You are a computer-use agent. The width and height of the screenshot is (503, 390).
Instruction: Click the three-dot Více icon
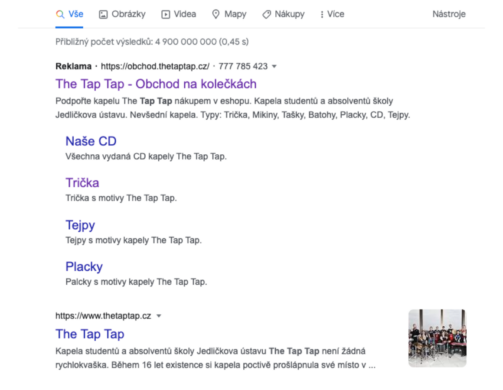(322, 15)
